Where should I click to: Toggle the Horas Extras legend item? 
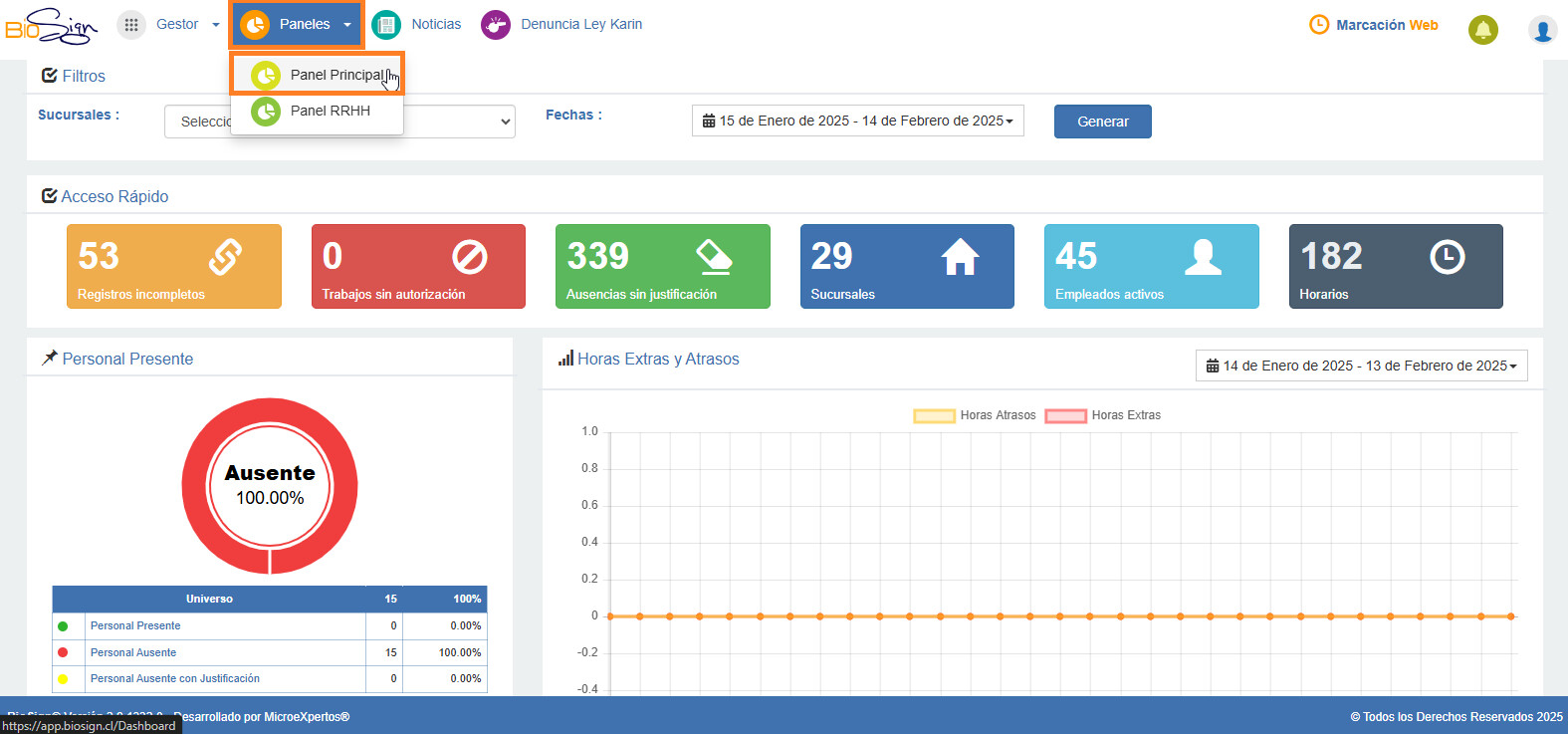(x=1103, y=415)
